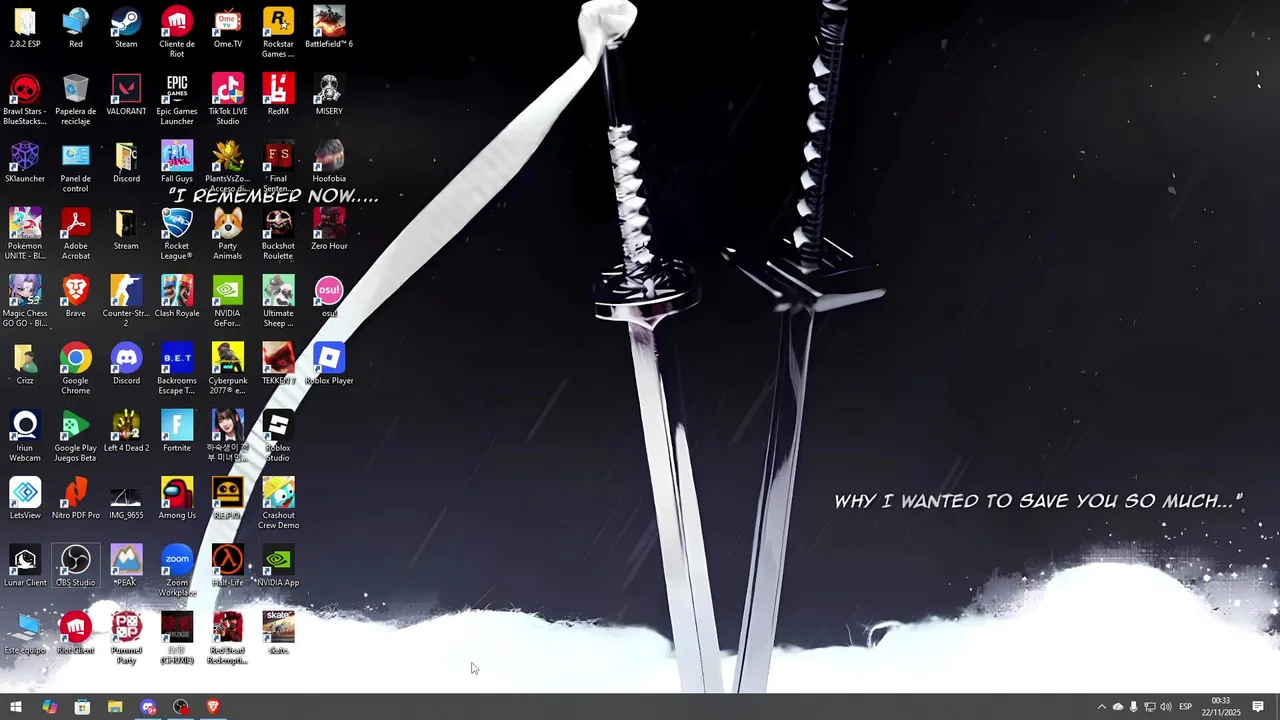1280x720 pixels.
Task: Select the Ome.TV desktop icon
Action: [x=227, y=28]
